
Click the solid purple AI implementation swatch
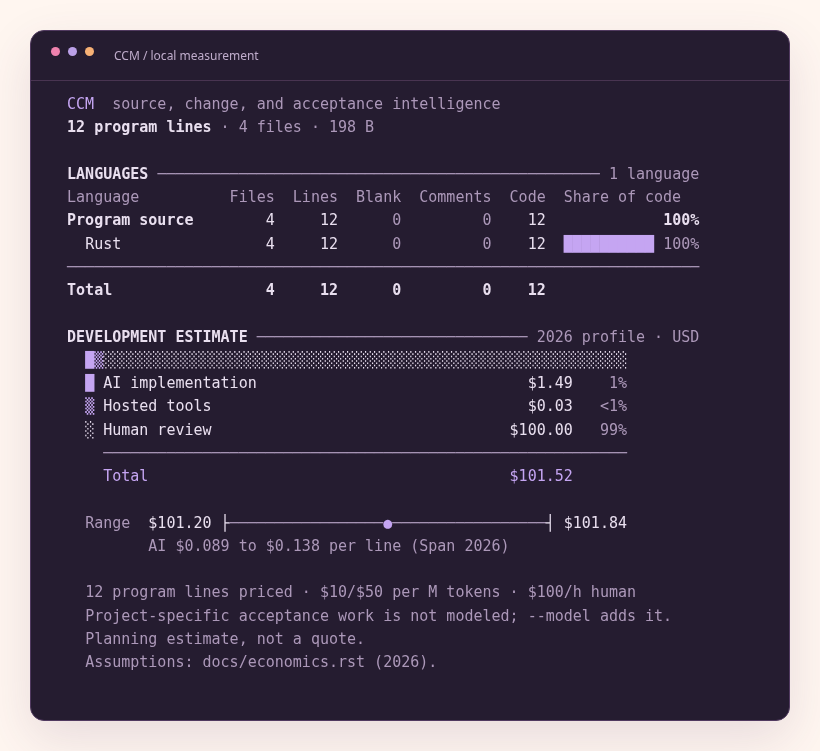[x=89, y=383]
